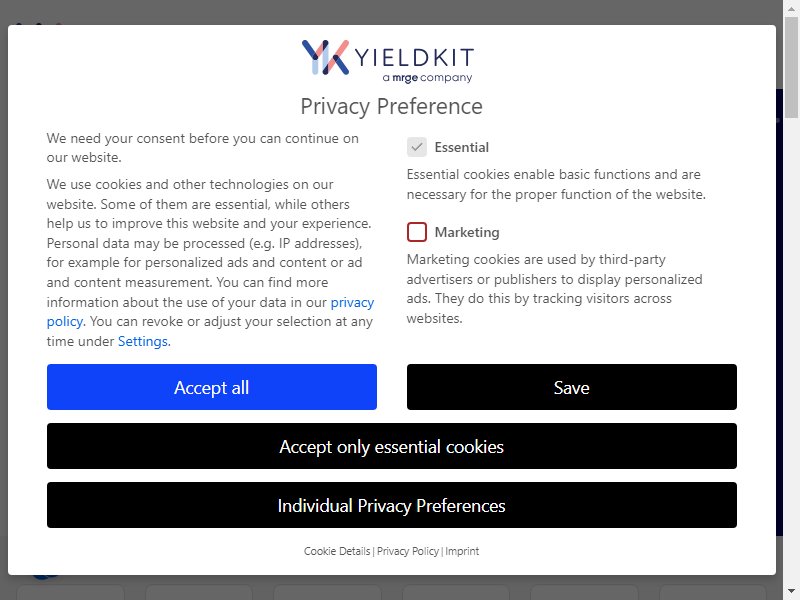Image resolution: width=800 pixels, height=600 pixels.
Task: Click the scrollbar up arrow
Action: (x=791, y=8)
